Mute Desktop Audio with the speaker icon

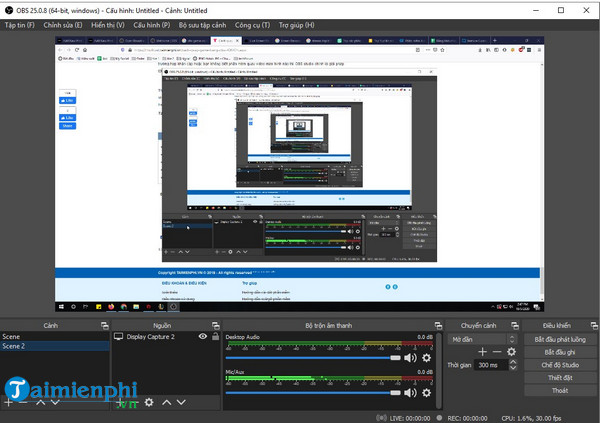[x=410, y=358]
